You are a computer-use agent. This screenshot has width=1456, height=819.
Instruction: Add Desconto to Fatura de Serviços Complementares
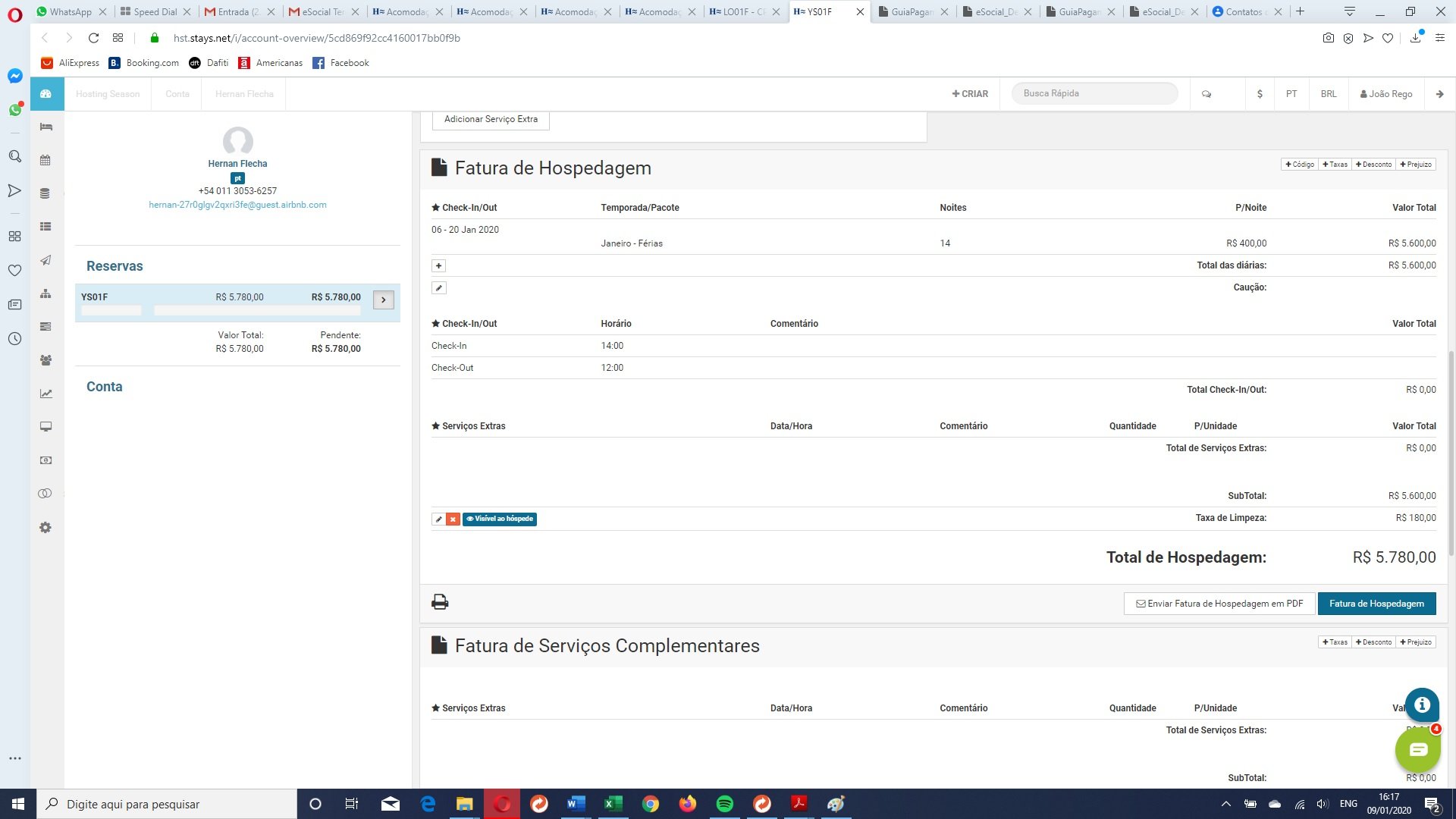(1373, 642)
